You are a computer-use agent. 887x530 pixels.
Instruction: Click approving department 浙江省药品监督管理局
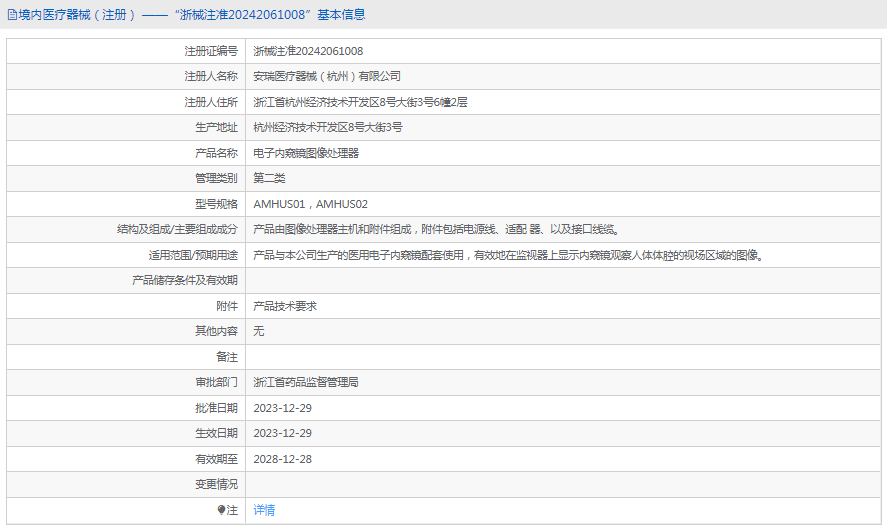click(x=306, y=382)
